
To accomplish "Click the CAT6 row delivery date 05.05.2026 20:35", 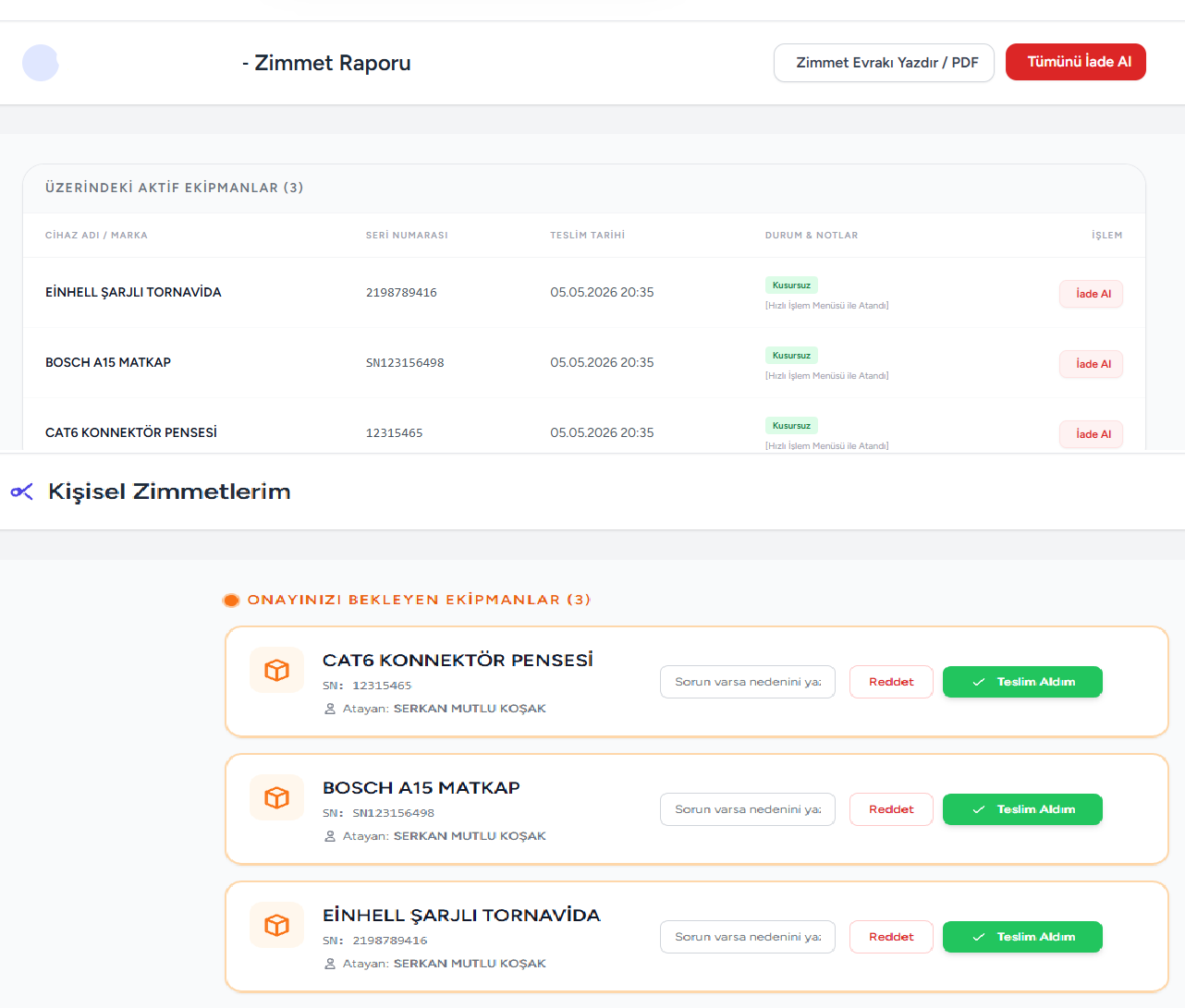I will tap(602, 432).
